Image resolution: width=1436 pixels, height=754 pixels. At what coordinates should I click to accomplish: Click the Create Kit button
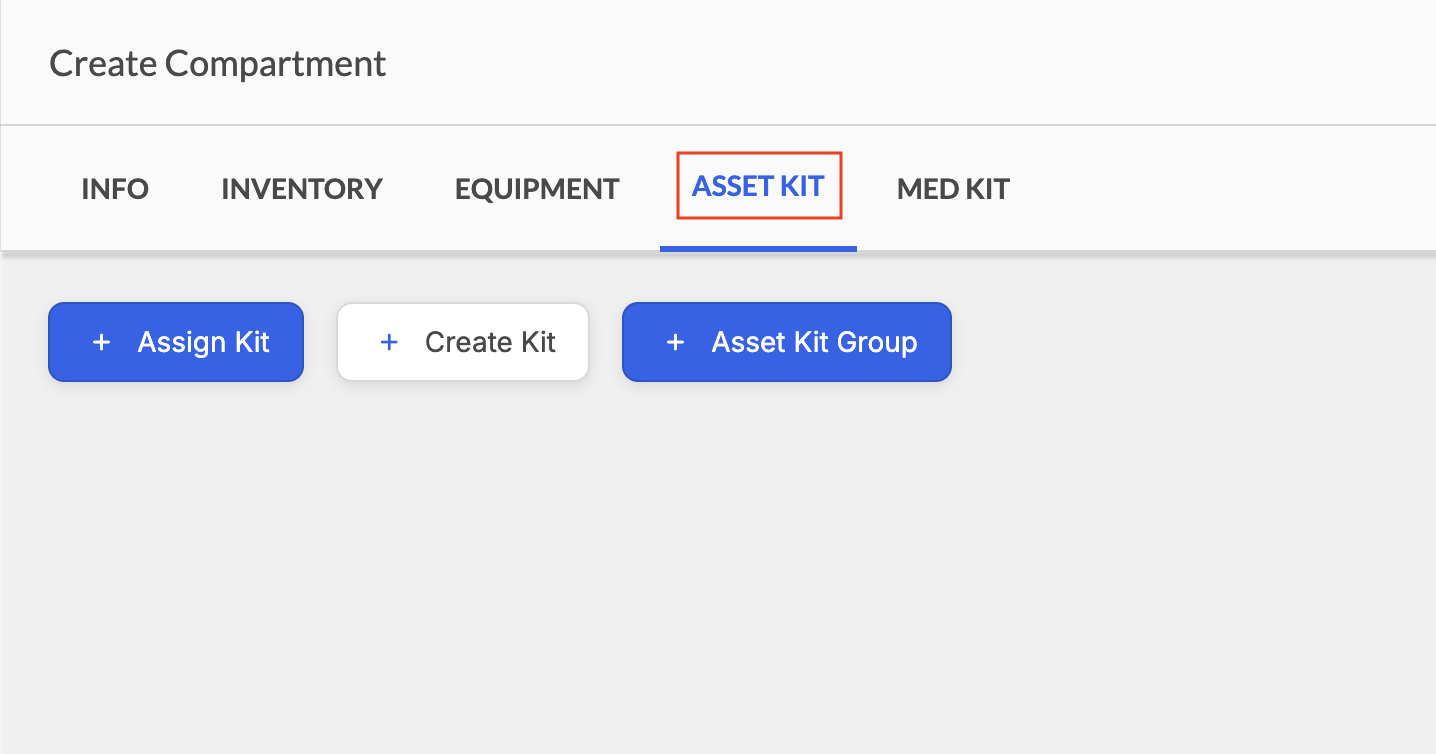(463, 342)
